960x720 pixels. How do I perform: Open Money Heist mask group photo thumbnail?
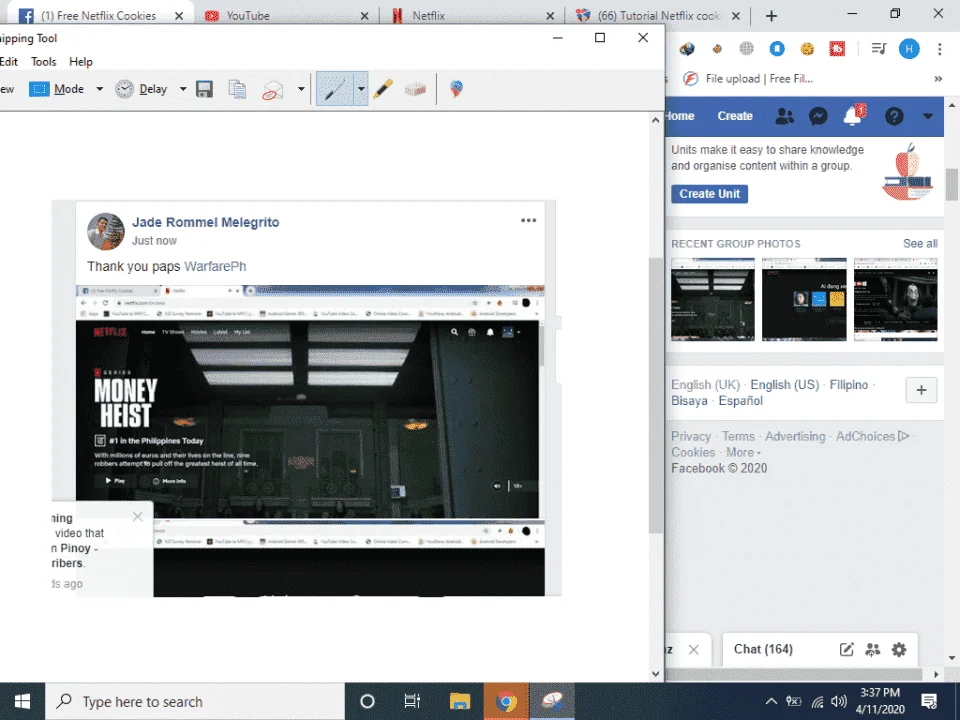coord(895,299)
